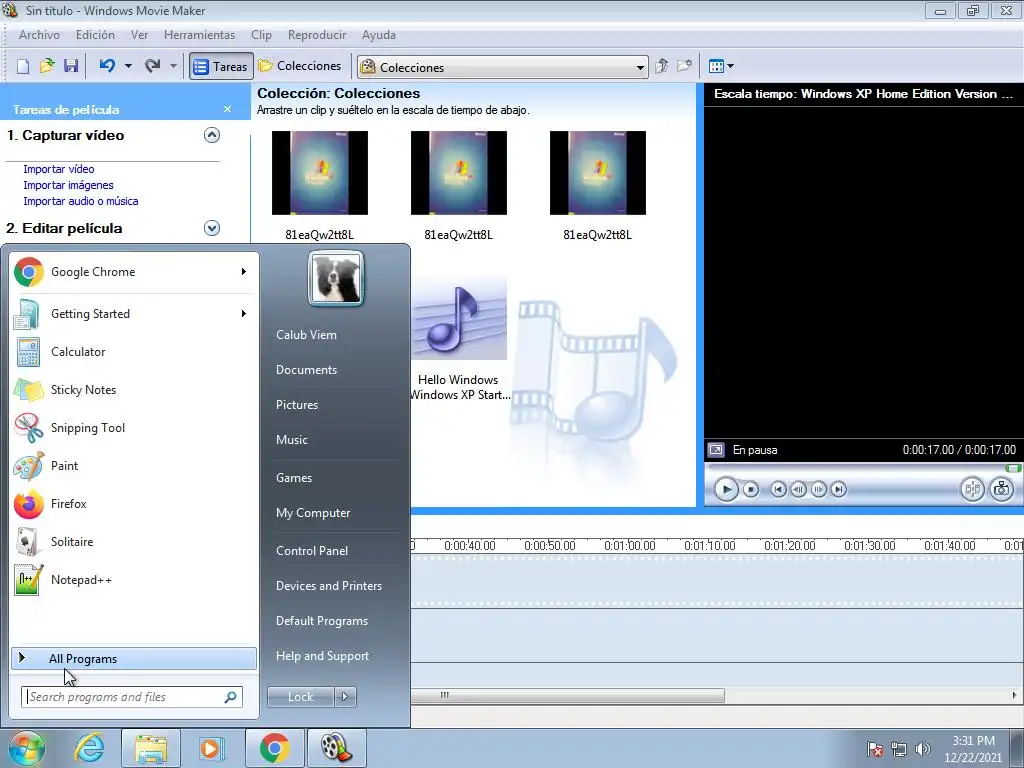Open the Clip menu
This screenshot has height=768, width=1024.
pos(261,35)
